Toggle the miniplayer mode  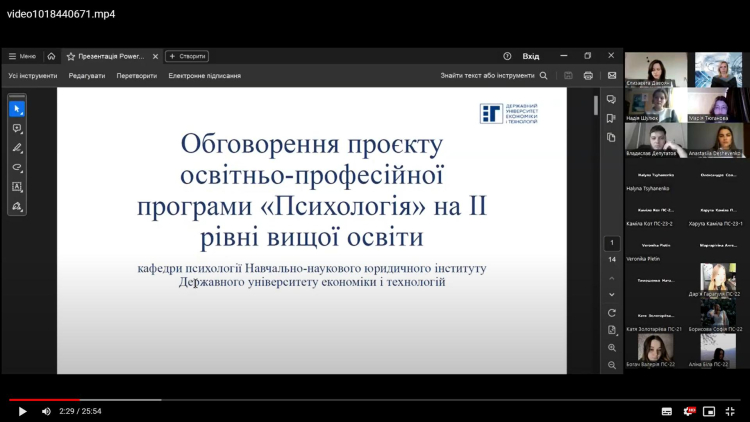point(709,411)
